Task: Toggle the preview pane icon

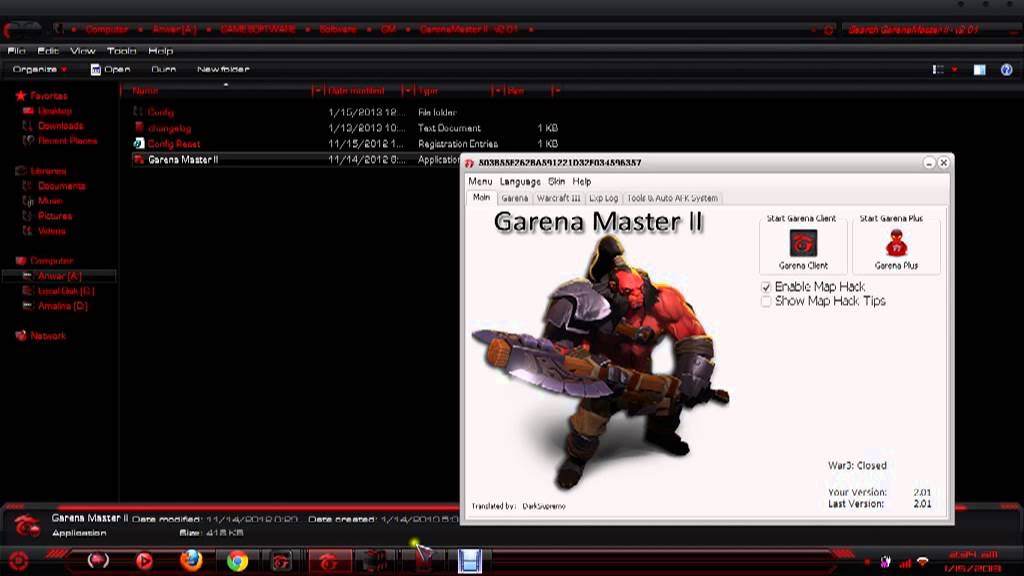Action: tap(980, 70)
